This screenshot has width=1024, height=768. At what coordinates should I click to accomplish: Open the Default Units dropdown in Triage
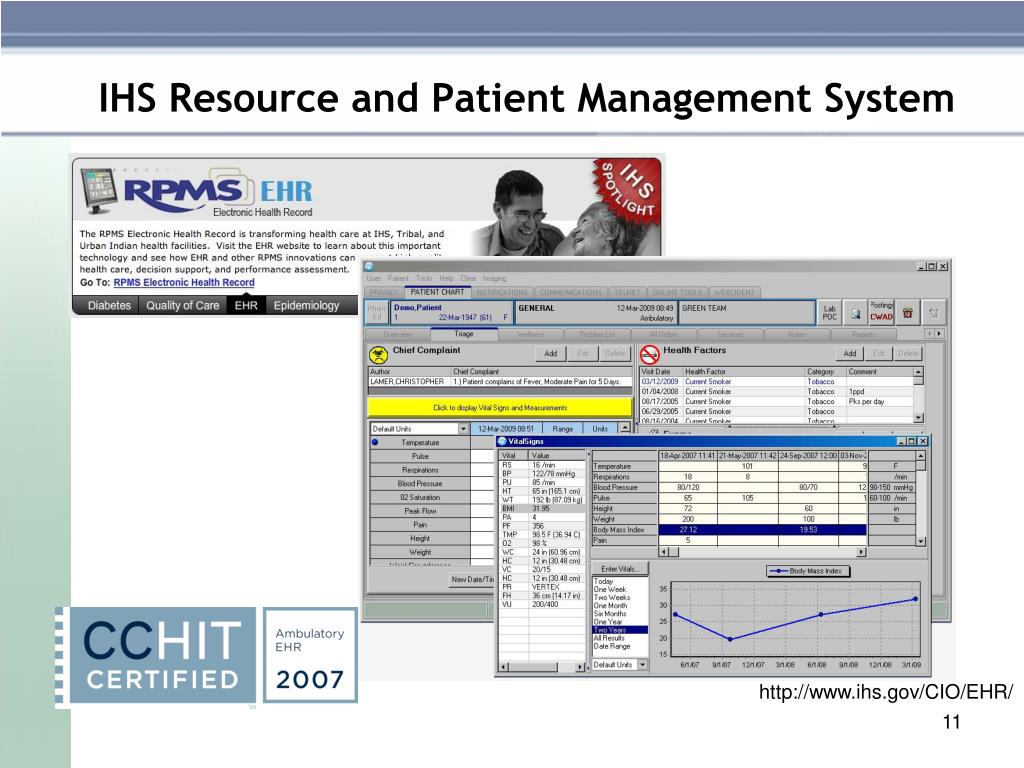click(x=463, y=429)
